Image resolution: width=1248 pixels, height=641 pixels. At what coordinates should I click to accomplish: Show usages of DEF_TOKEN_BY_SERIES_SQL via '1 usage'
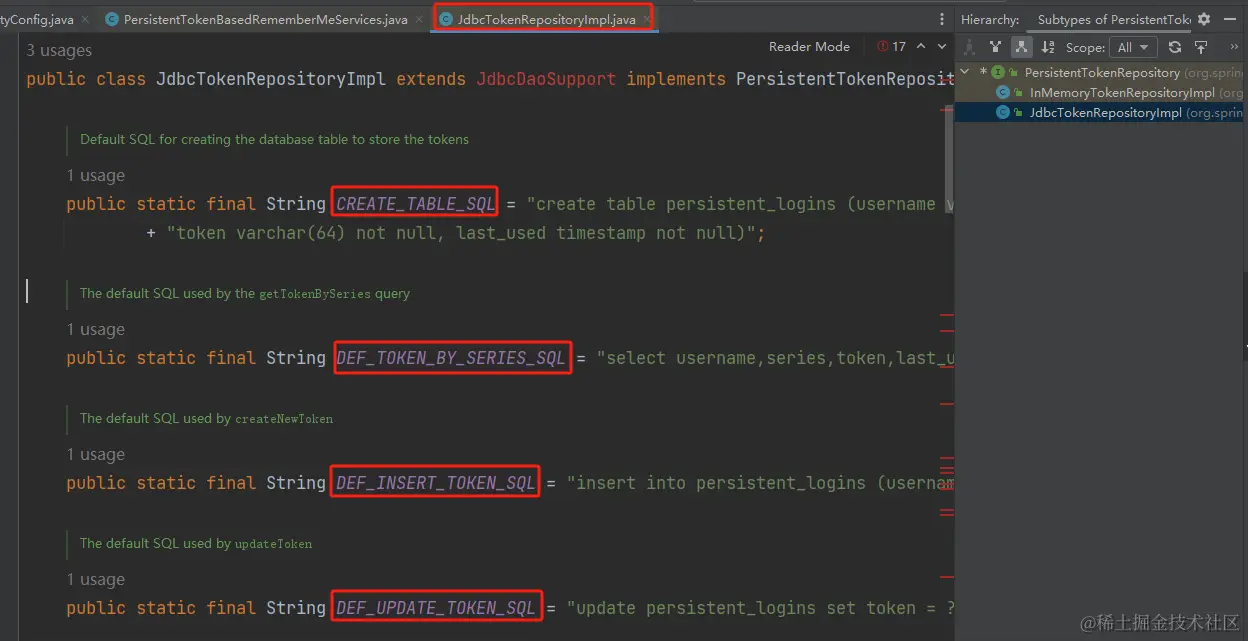(x=96, y=329)
